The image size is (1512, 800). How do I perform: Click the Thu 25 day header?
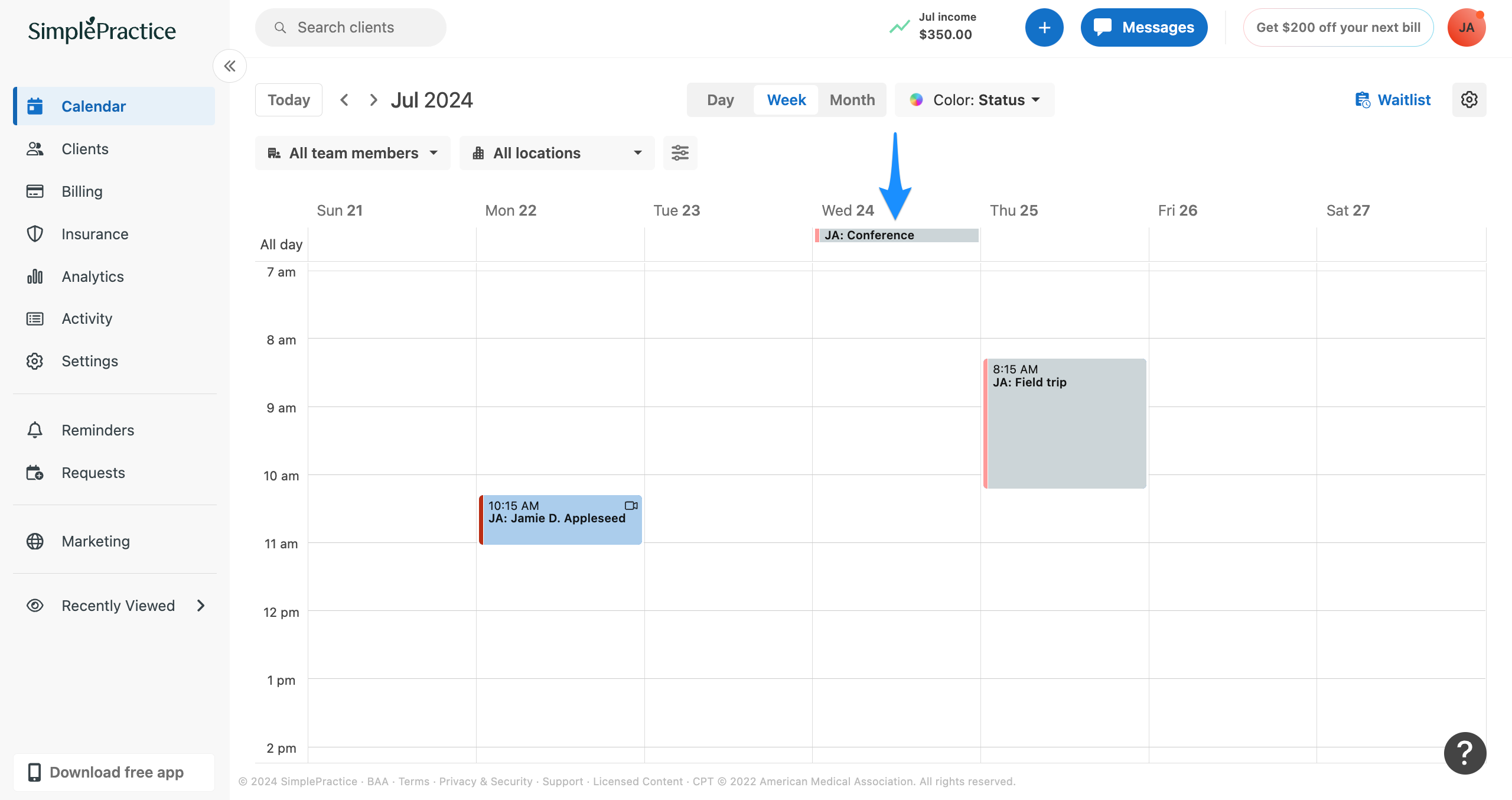pos(1014,210)
